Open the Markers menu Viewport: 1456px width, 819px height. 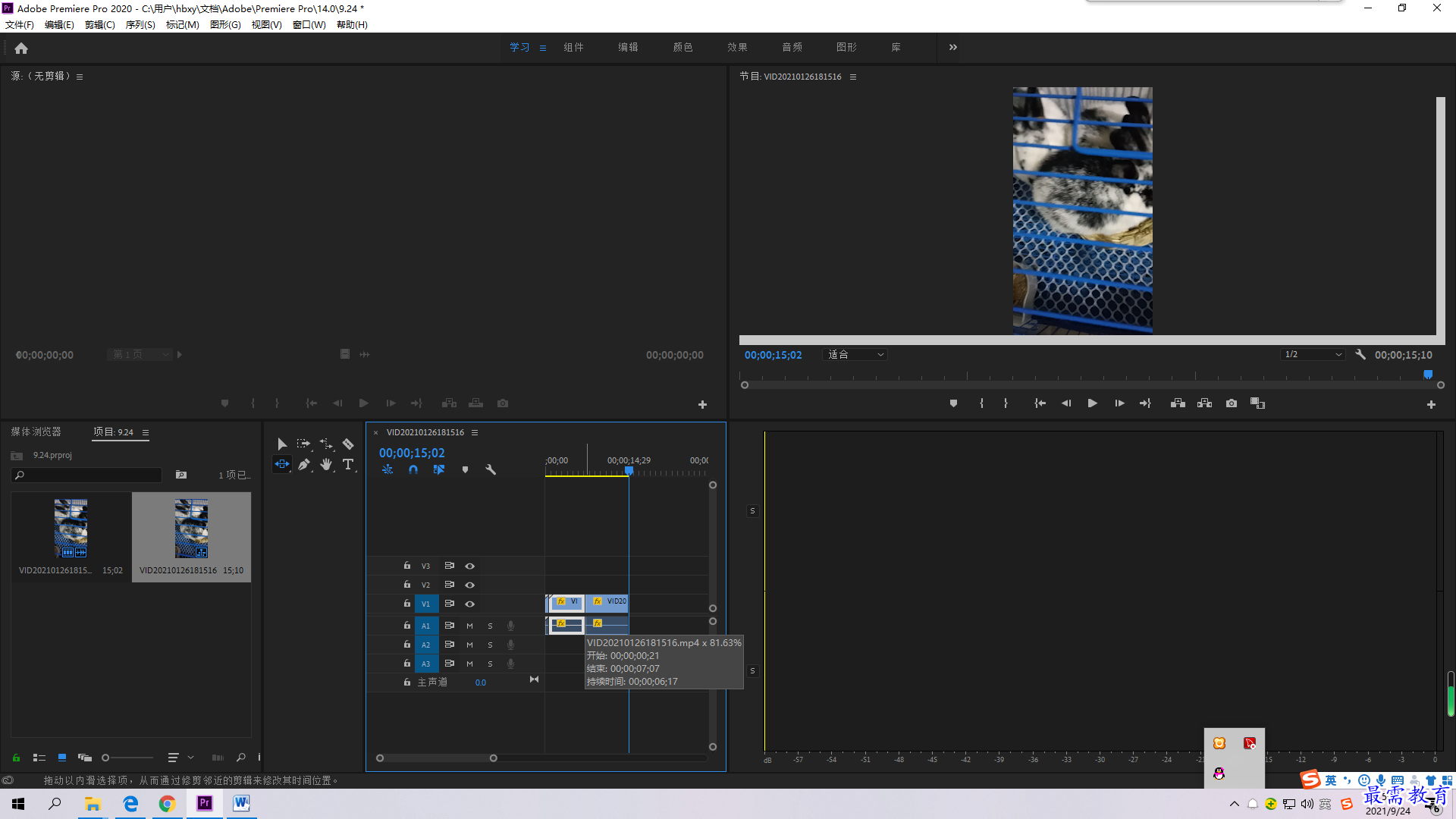[x=183, y=25]
